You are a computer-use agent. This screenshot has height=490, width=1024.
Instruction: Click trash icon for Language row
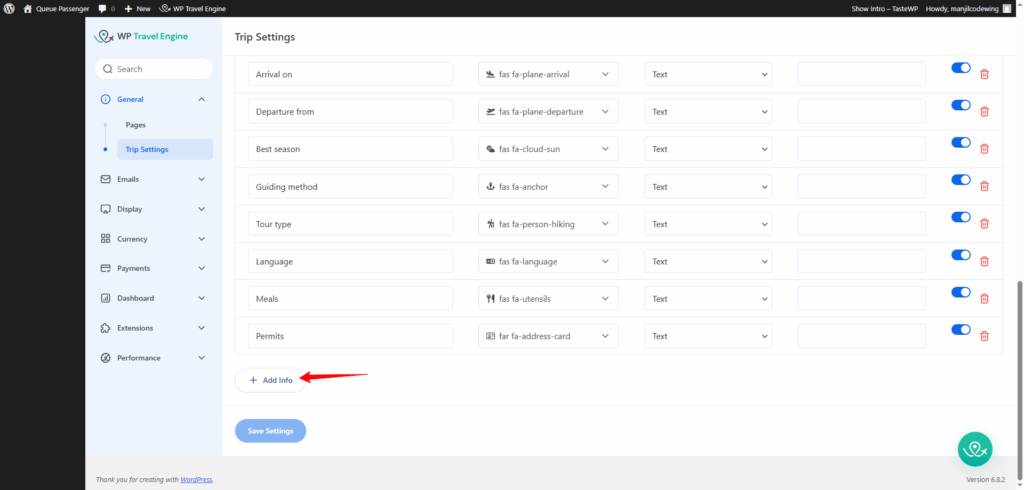[984, 261]
